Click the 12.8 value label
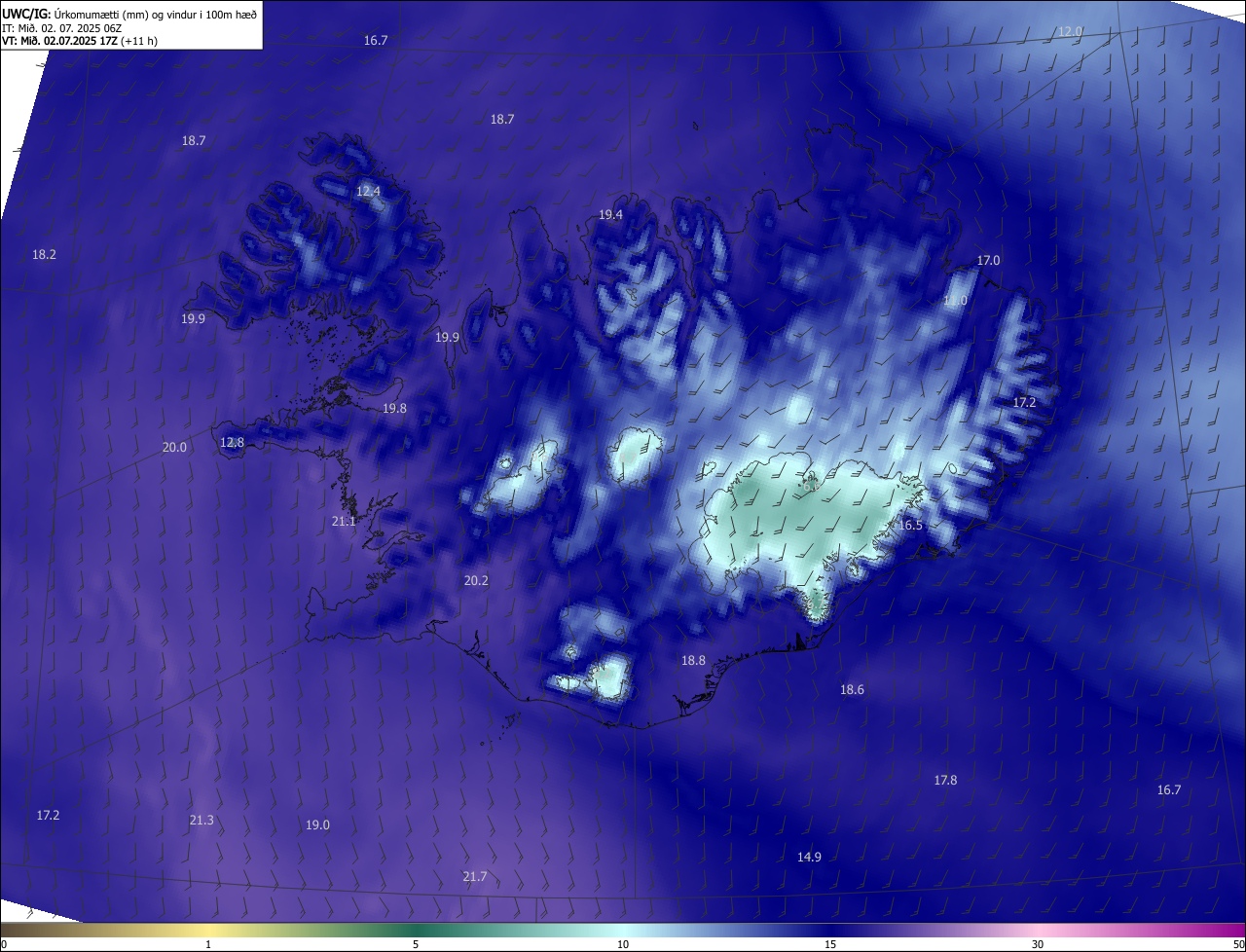Viewport: 1246px width, 952px height. coord(232,443)
